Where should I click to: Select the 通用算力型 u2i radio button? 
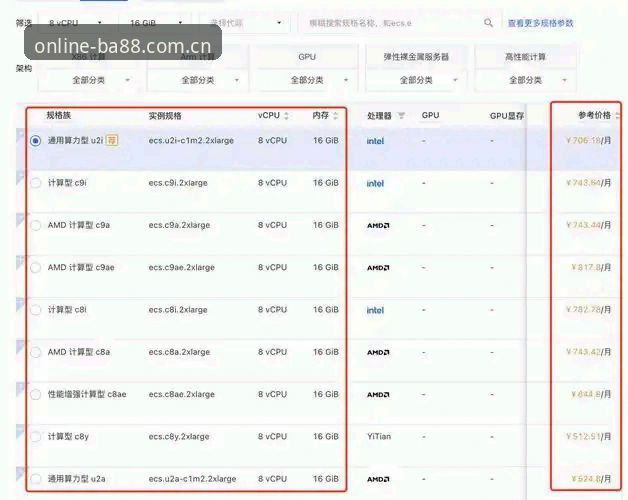pyautogui.click(x=36, y=141)
